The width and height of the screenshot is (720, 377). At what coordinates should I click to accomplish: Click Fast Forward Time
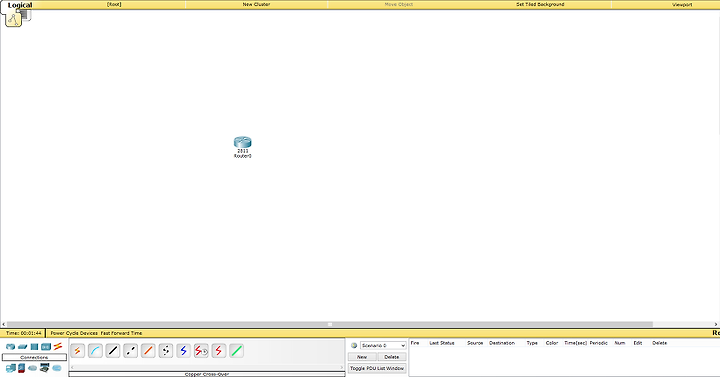pyautogui.click(x=121, y=333)
